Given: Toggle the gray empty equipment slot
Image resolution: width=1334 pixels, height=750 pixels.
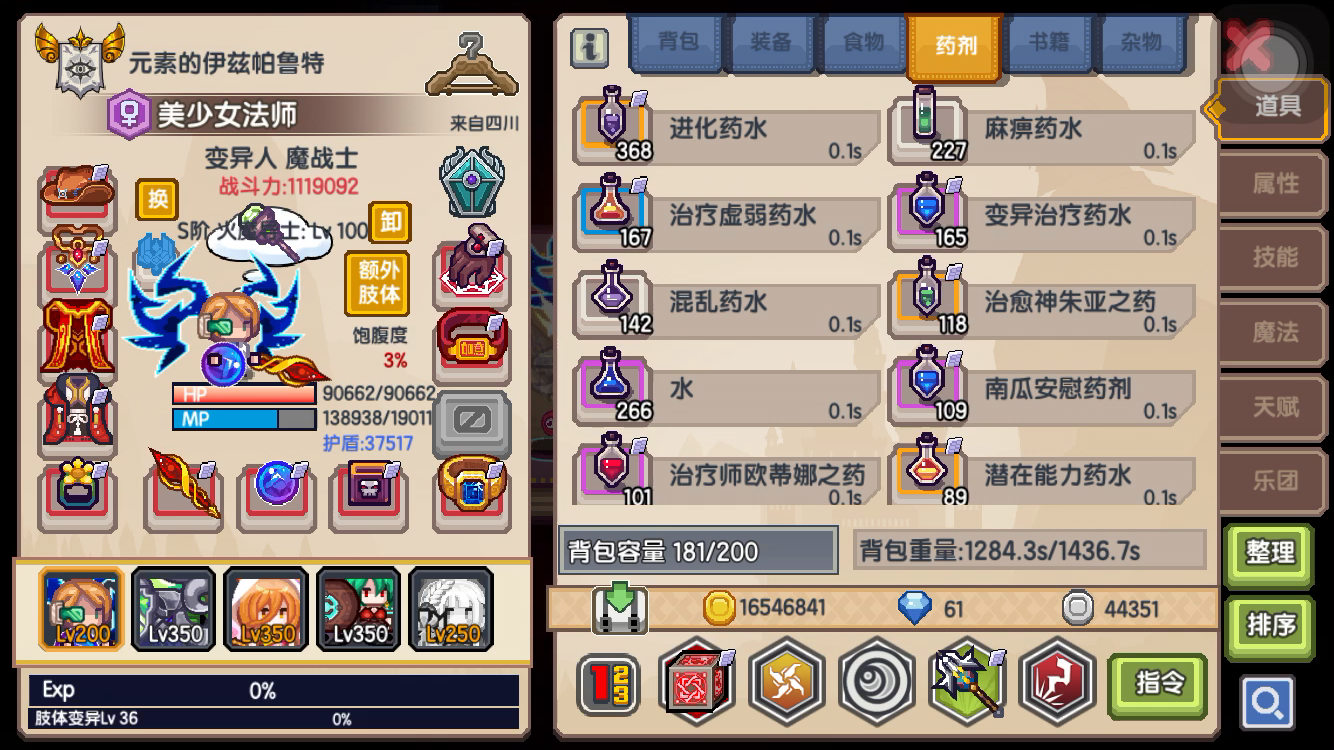Looking at the screenshot, I should tap(472, 421).
